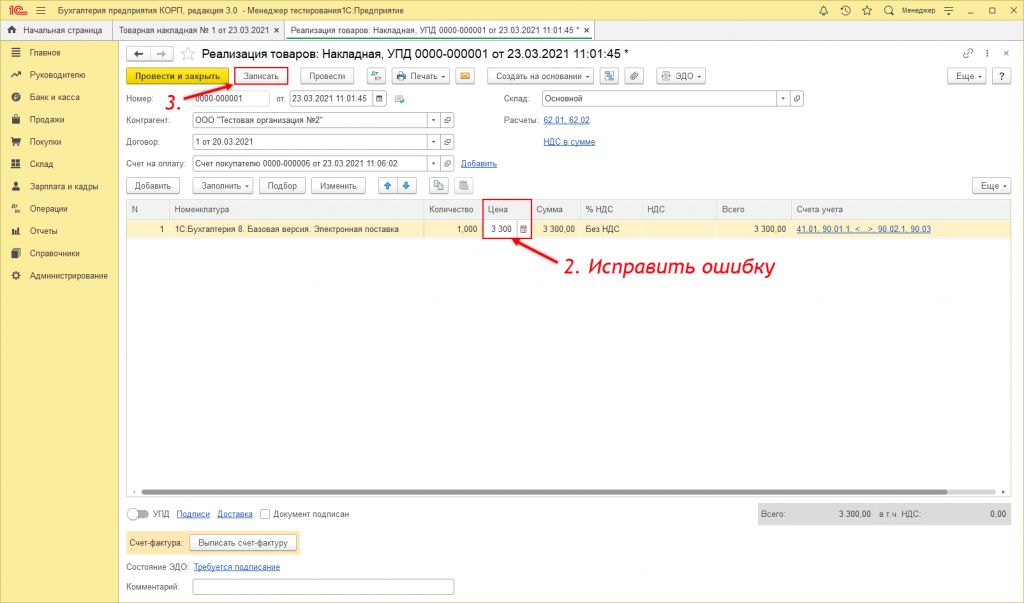This screenshot has width=1024, height=603.
Task: Click into Комментарий input field
Action: click(323, 587)
